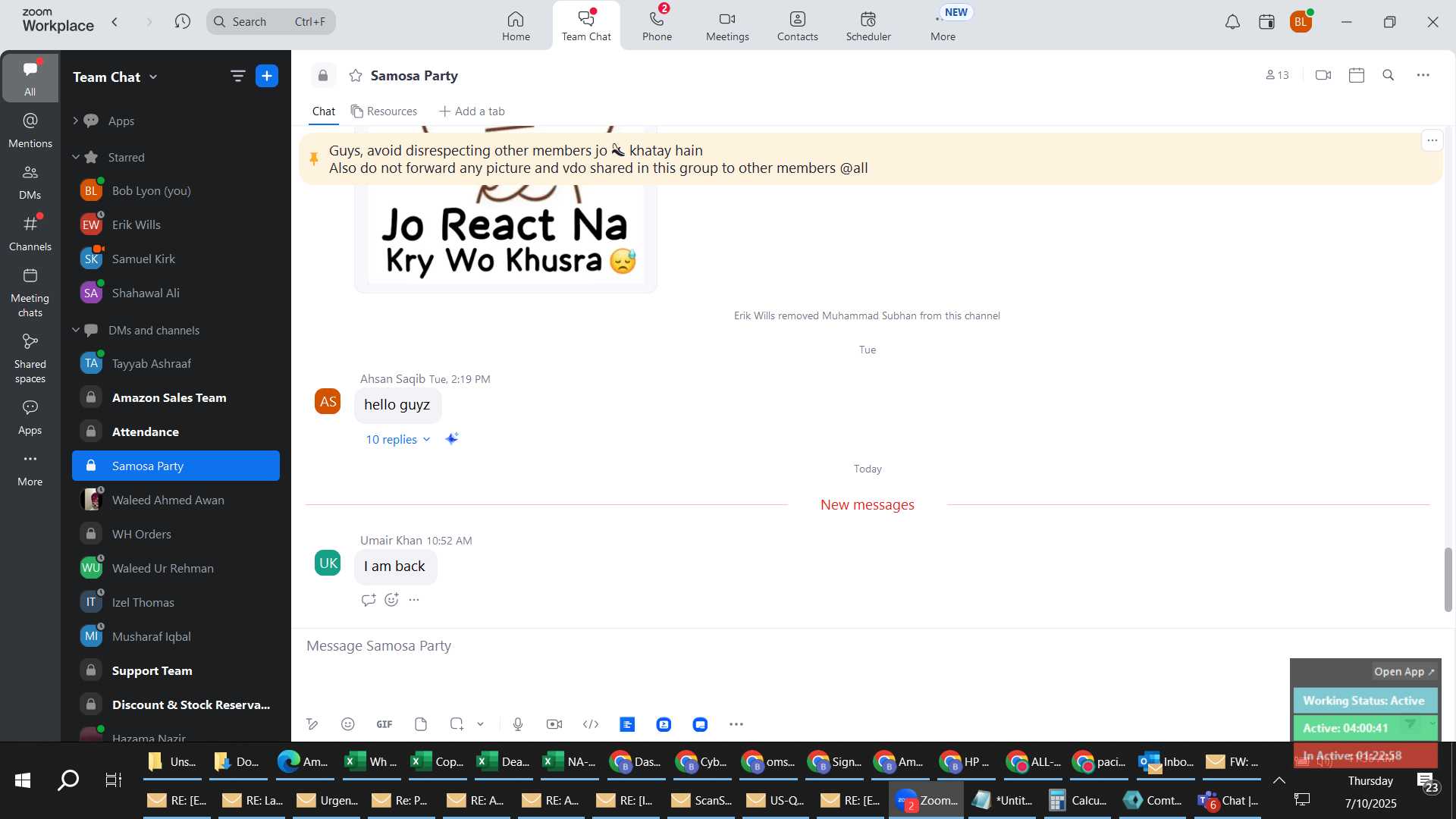Viewport: 1456px width, 819px height.
Task: Open the calendar icon next to profile avatar
Action: [x=1266, y=22]
